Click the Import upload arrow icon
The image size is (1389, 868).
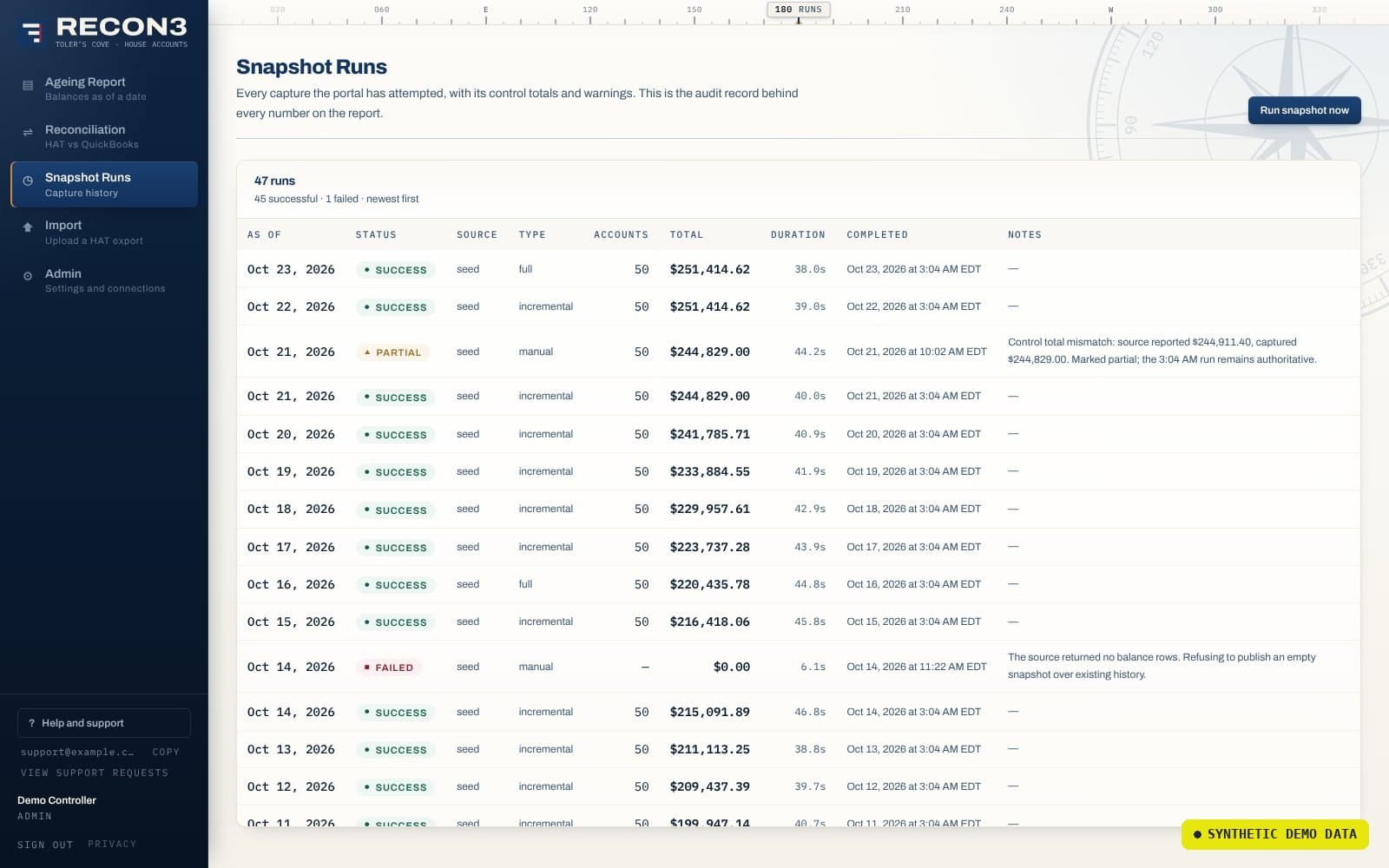coord(28,227)
